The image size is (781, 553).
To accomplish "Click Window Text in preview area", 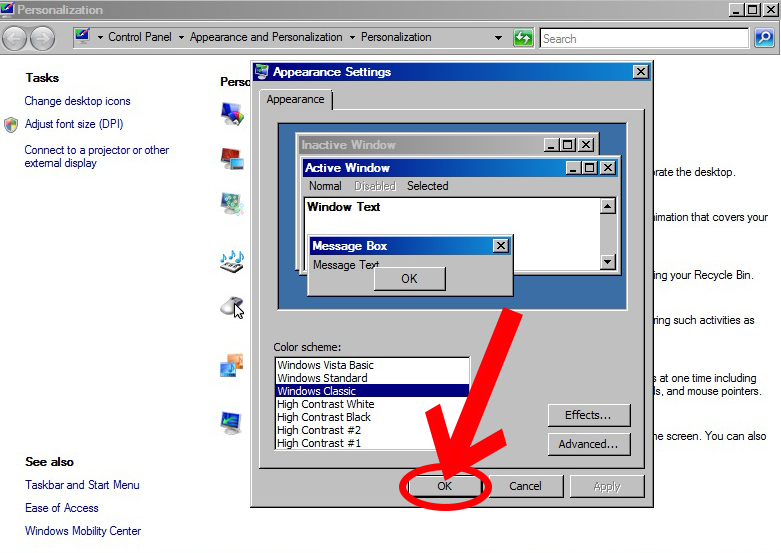I will 344,207.
